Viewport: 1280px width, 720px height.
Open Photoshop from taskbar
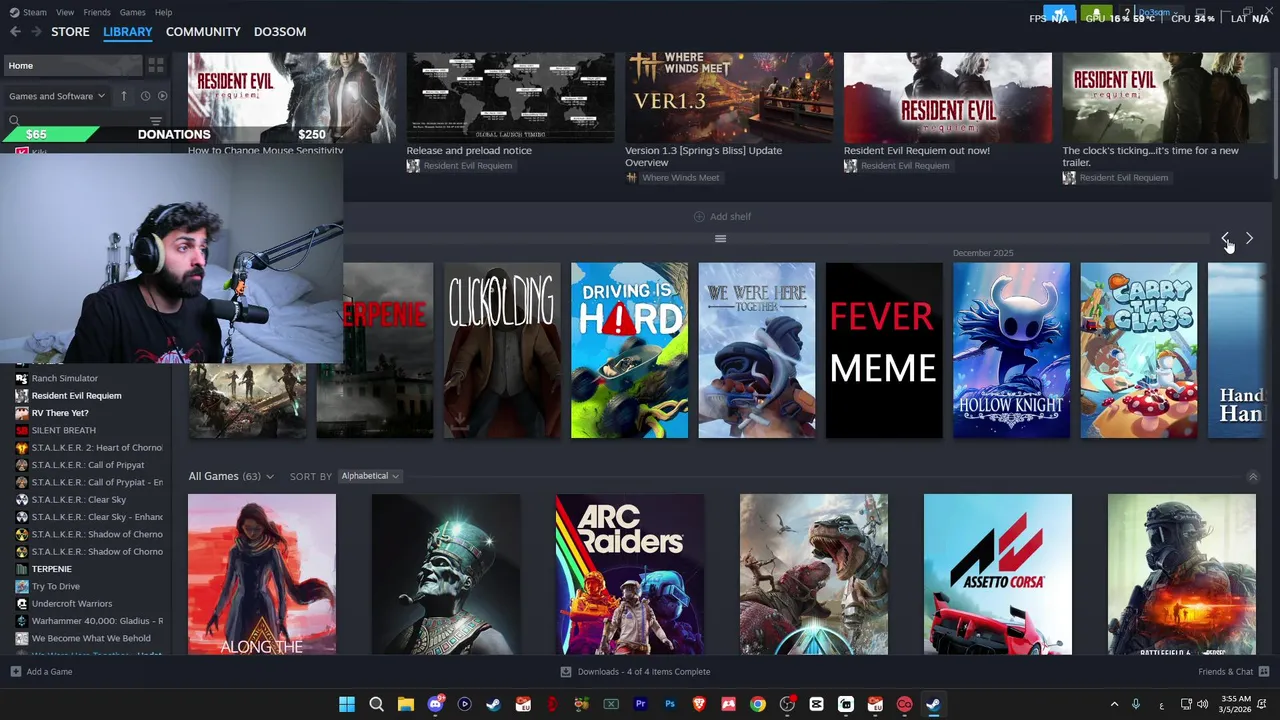point(670,705)
